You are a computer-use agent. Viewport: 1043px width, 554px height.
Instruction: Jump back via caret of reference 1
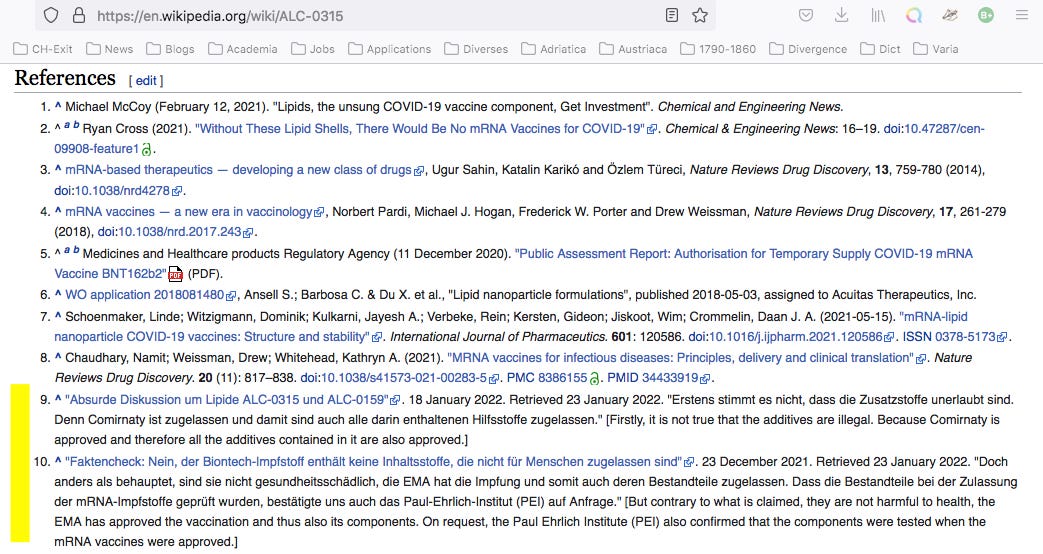[58, 106]
